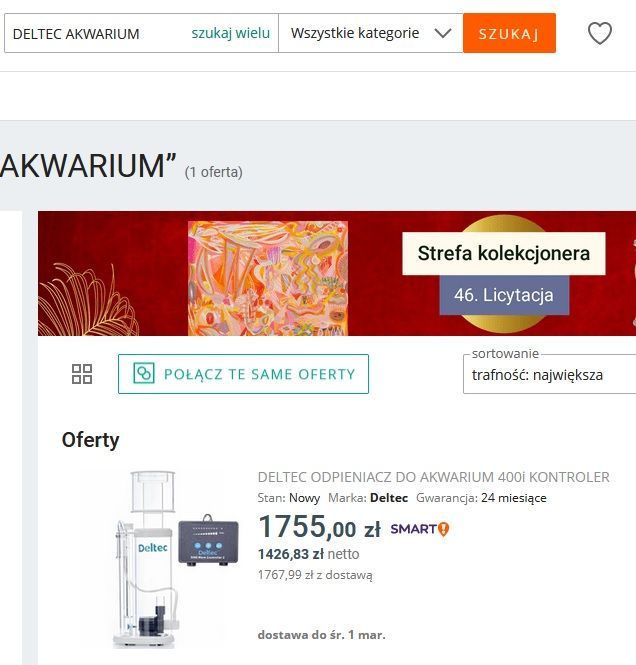Click the golden leaf banner decoration

(x=88, y=299)
